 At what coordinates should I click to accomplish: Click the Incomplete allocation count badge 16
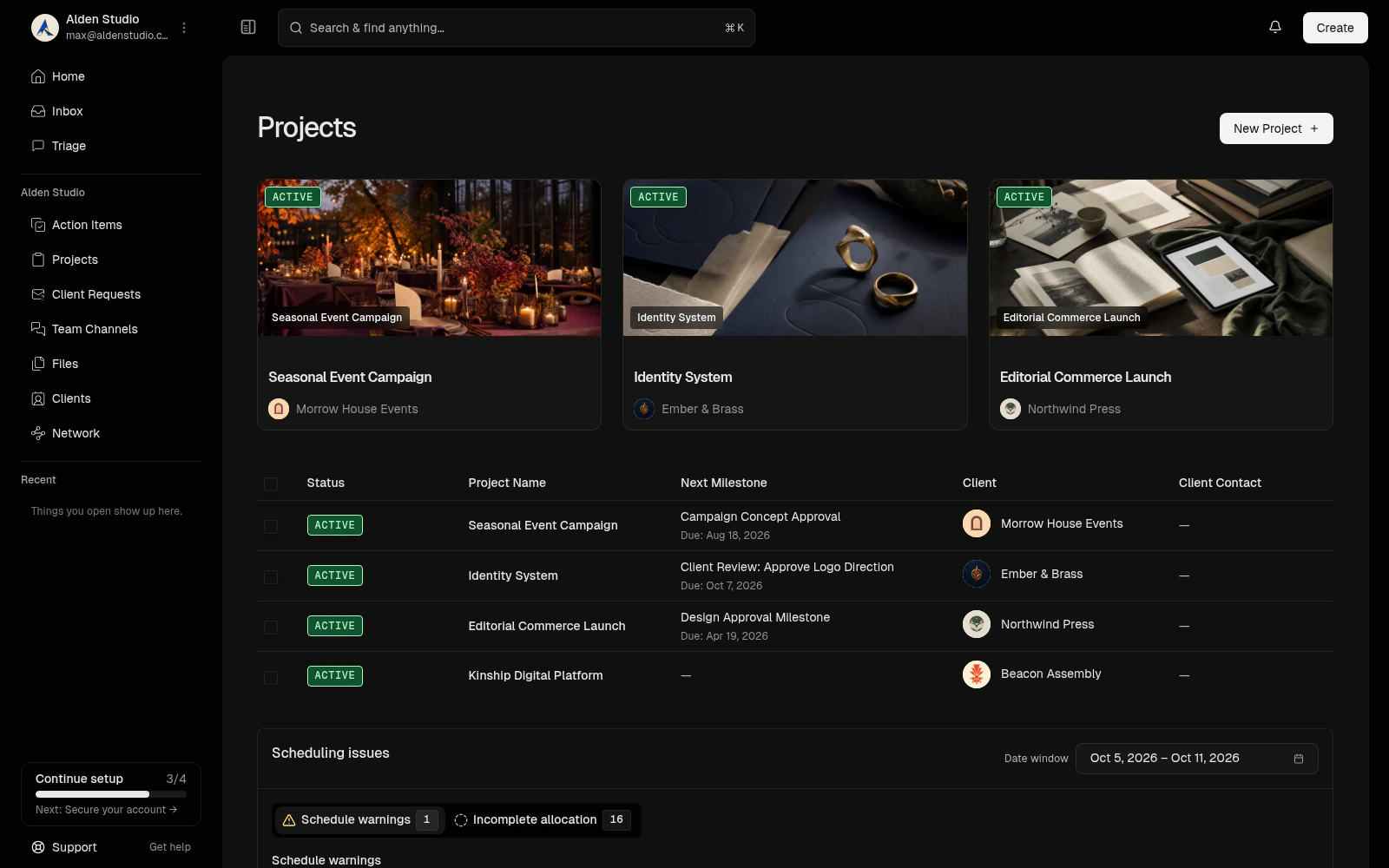(x=616, y=819)
